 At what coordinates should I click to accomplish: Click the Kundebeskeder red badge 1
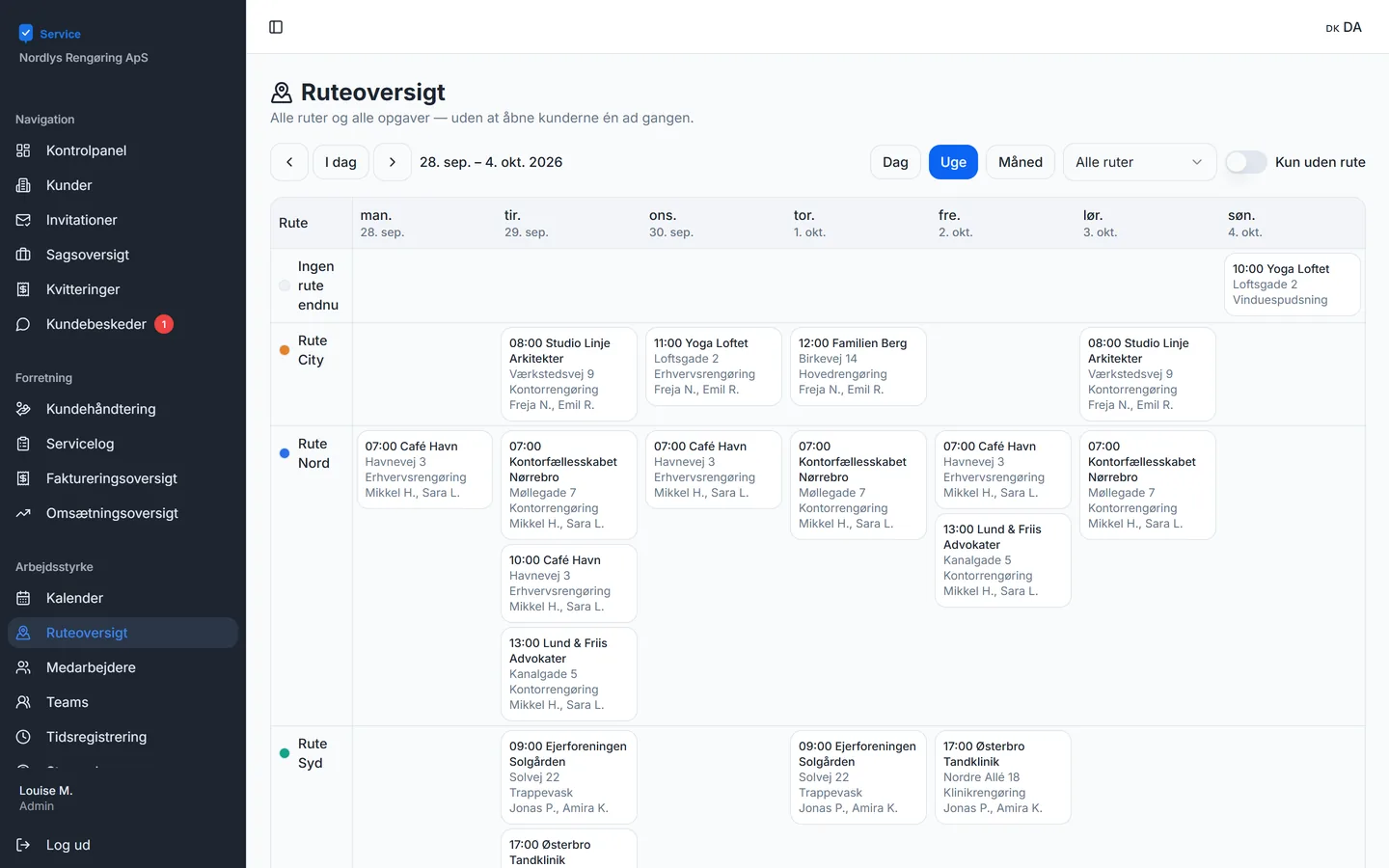coord(164,324)
